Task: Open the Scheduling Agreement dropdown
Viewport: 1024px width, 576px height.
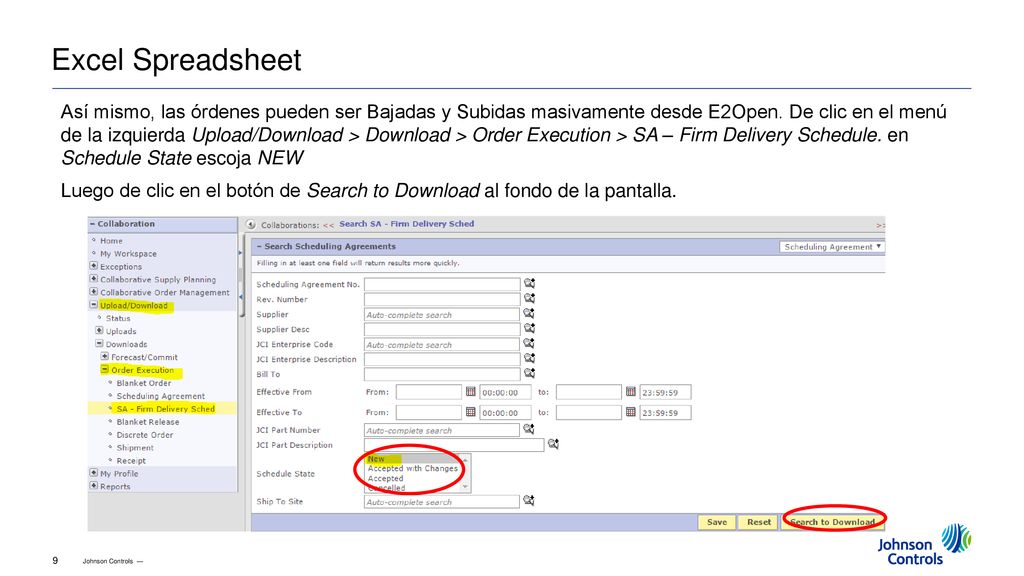Action: pos(832,247)
